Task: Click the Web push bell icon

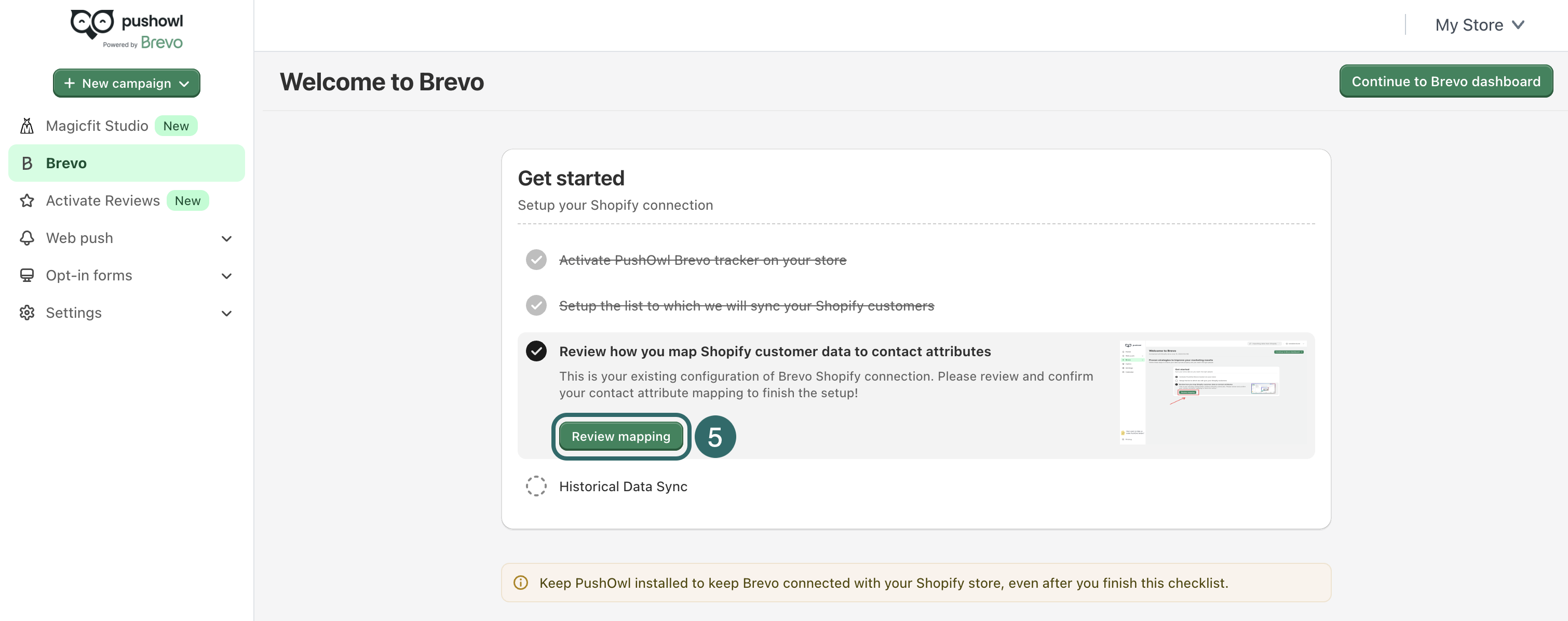Action: coord(27,238)
